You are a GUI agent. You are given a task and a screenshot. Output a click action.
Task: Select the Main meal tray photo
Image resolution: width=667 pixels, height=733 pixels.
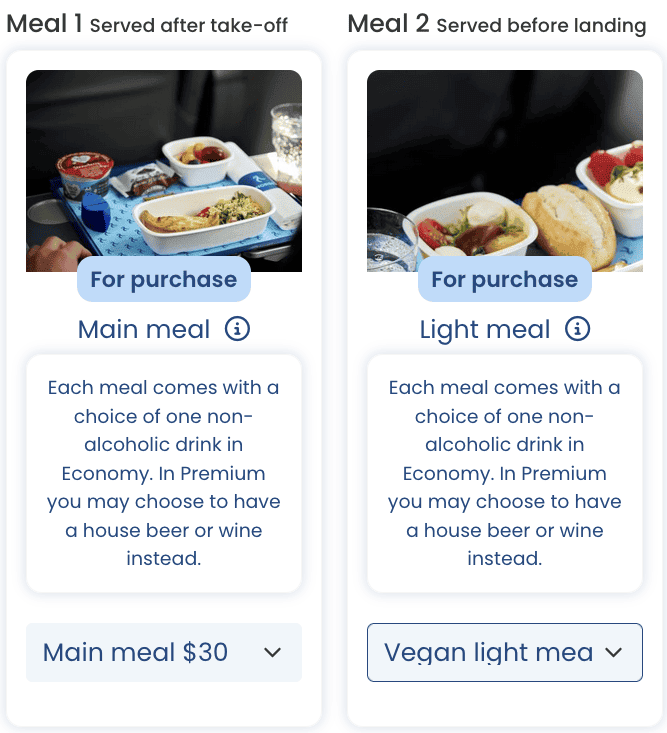coord(163,165)
